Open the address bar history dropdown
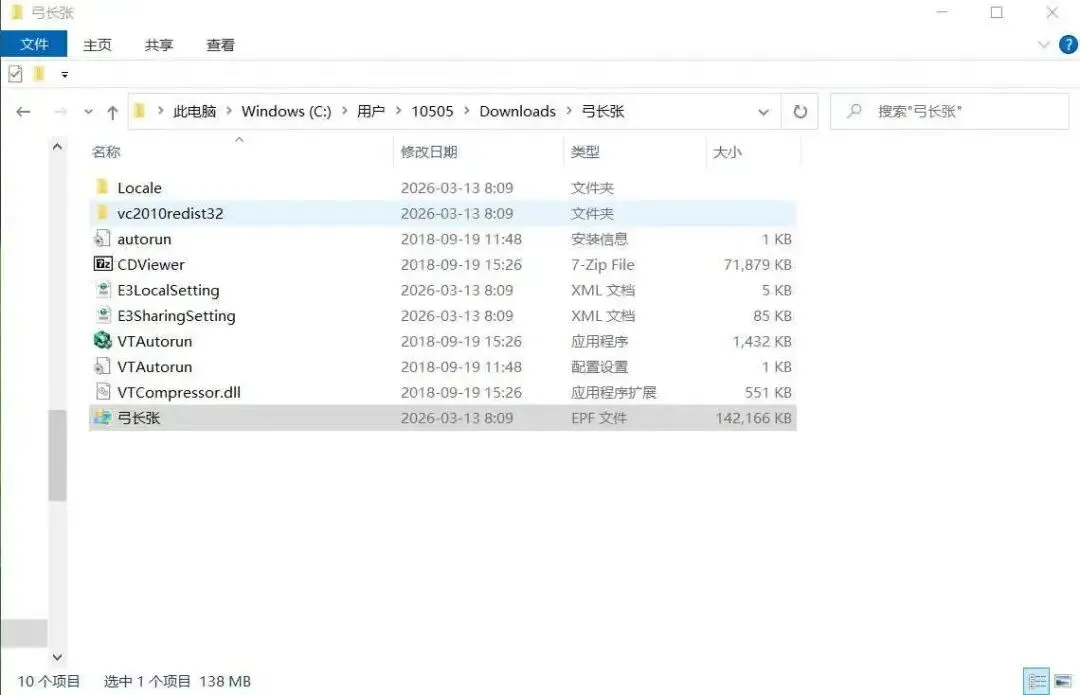Viewport: 1080px width, 695px height. [763, 112]
